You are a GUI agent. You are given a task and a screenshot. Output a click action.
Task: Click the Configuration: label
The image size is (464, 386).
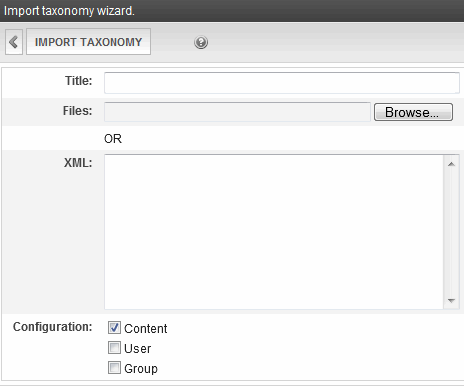click(x=53, y=327)
